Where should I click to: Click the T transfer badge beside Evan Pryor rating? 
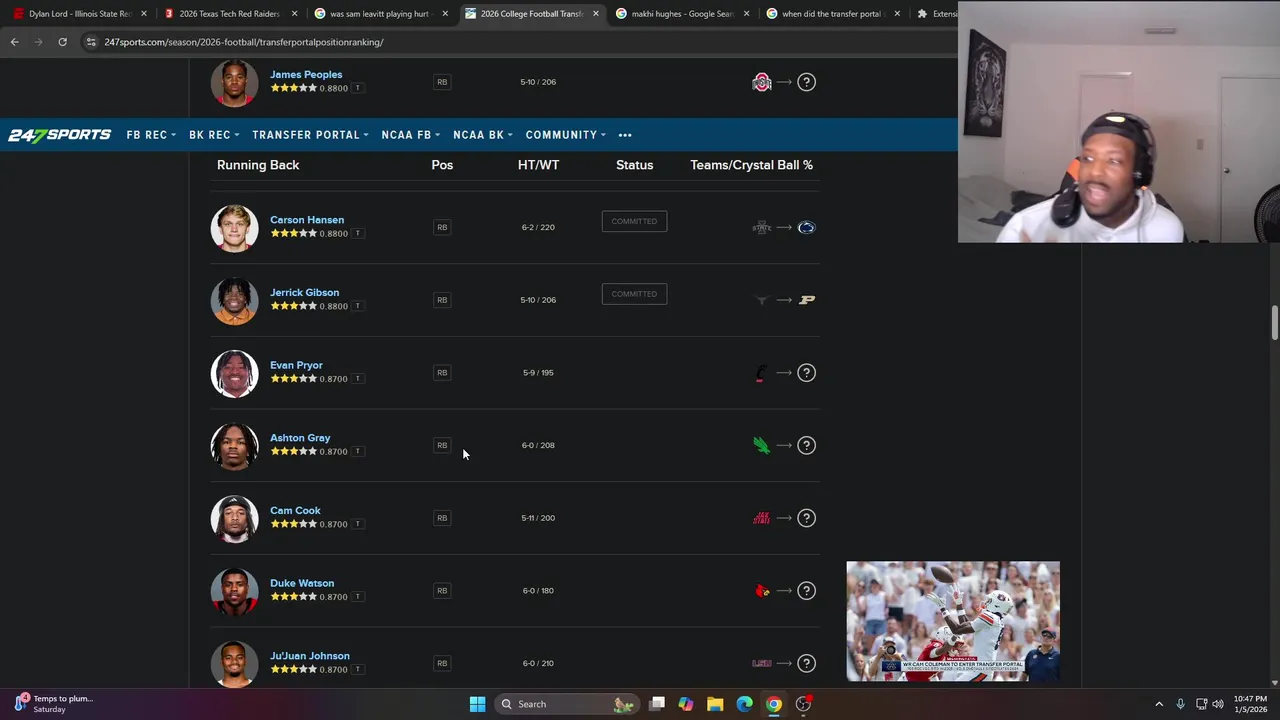pyautogui.click(x=358, y=379)
